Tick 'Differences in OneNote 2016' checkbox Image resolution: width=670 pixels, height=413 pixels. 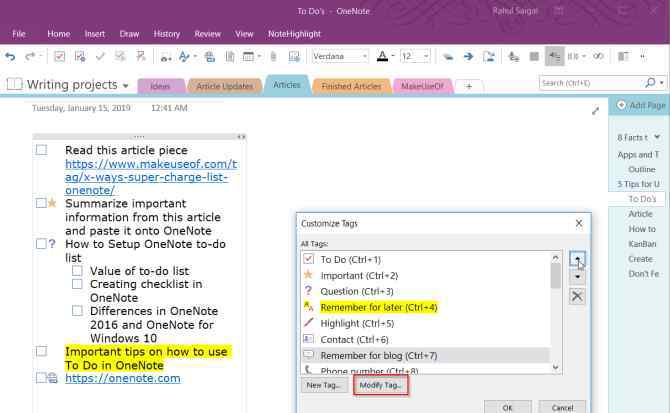click(x=77, y=310)
